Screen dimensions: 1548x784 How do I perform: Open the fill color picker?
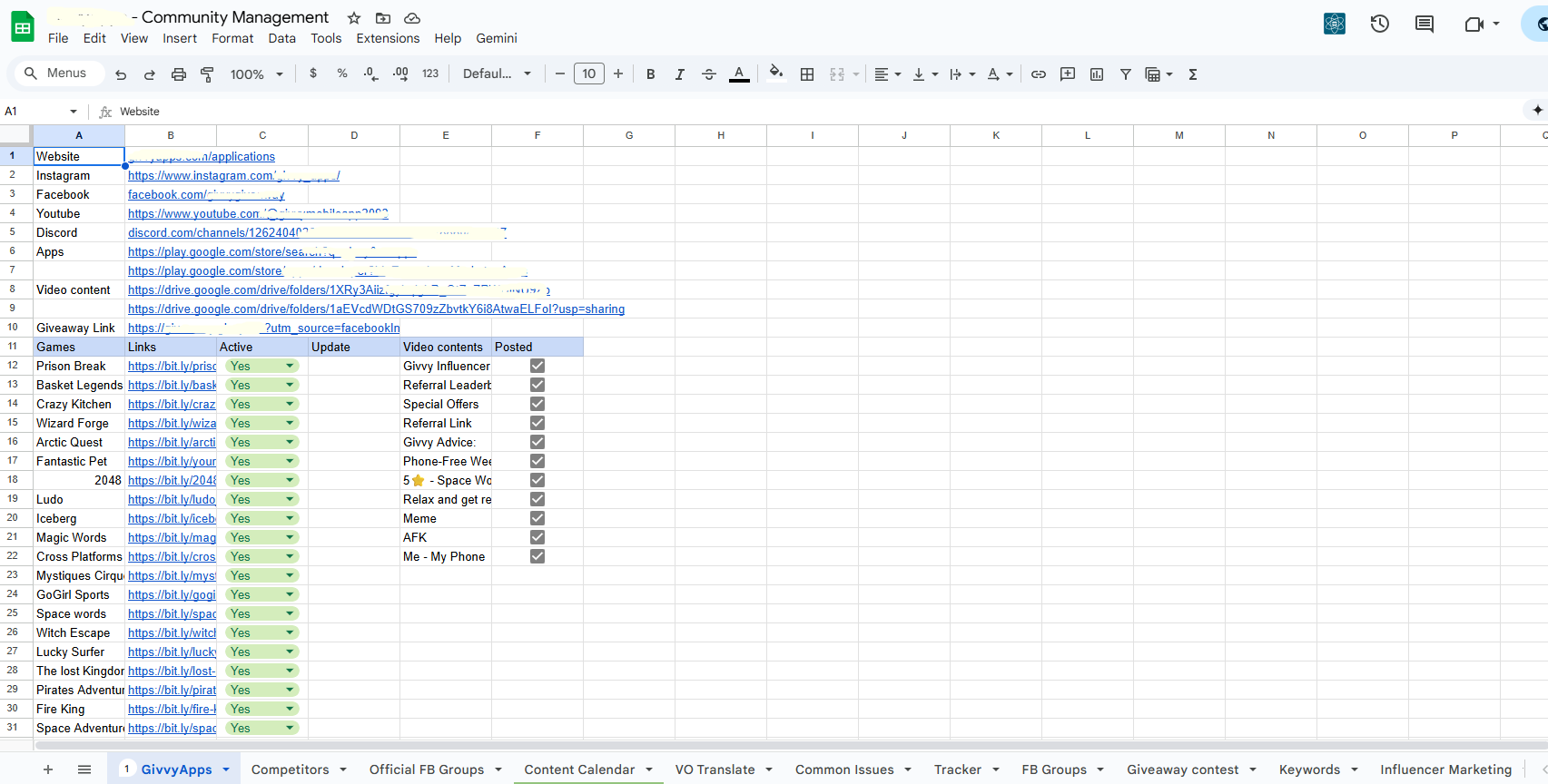click(x=775, y=73)
